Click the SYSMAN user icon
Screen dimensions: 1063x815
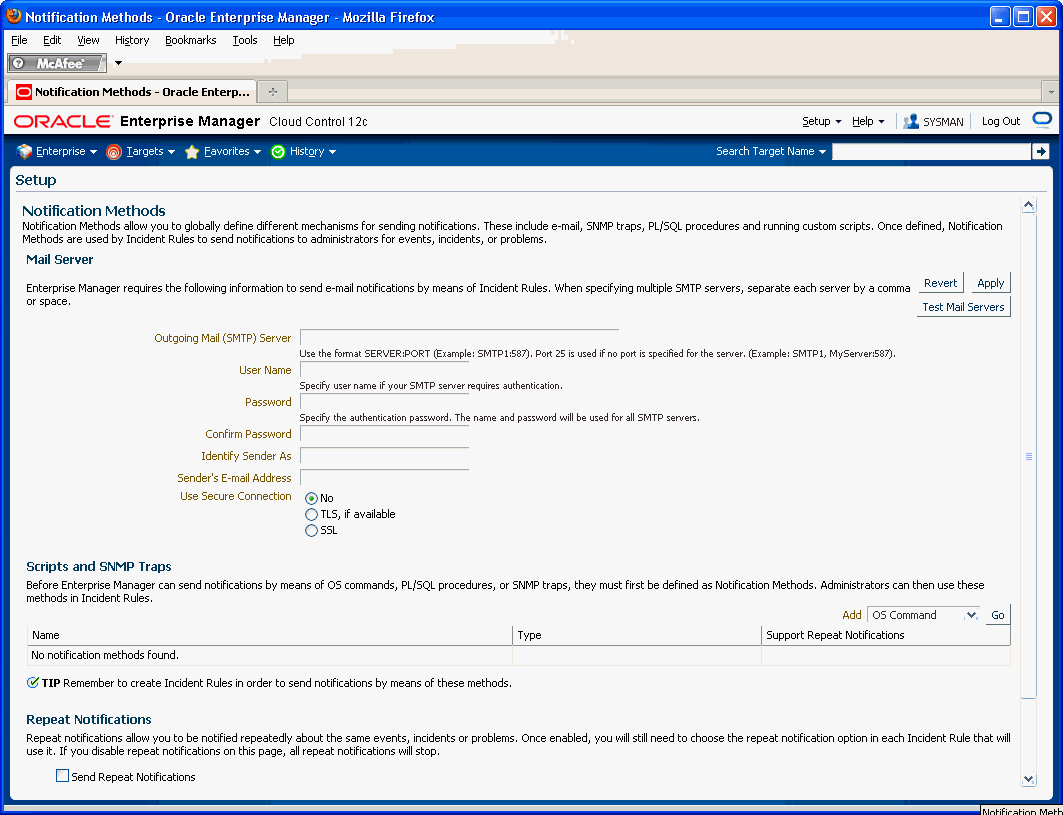pos(911,121)
